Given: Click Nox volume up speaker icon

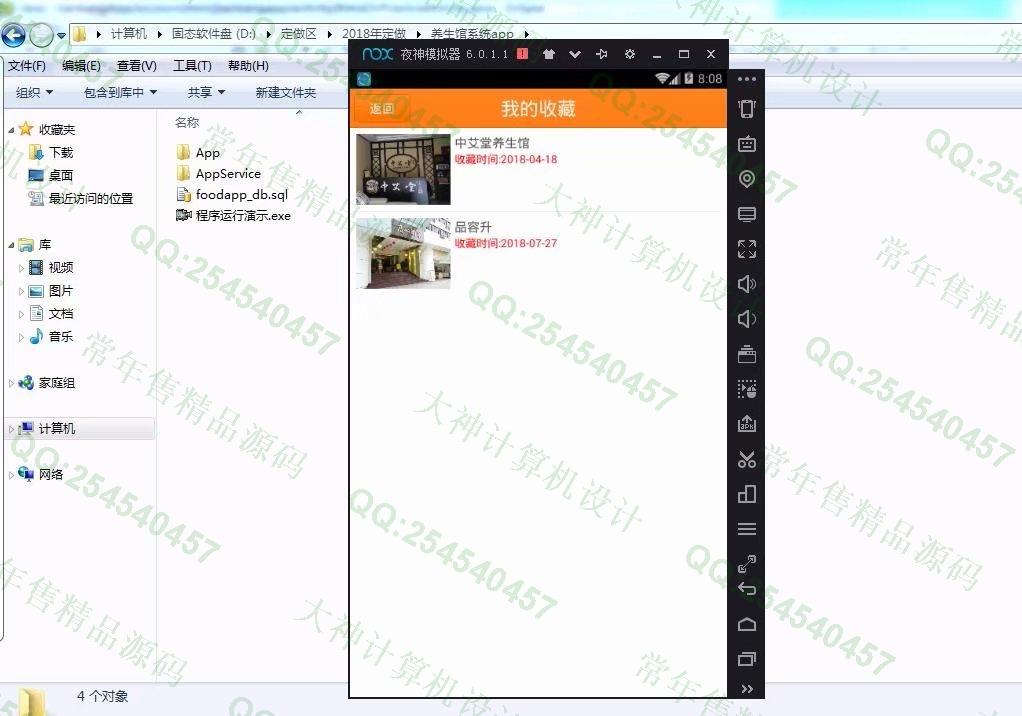Looking at the screenshot, I should [x=747, y=284].
